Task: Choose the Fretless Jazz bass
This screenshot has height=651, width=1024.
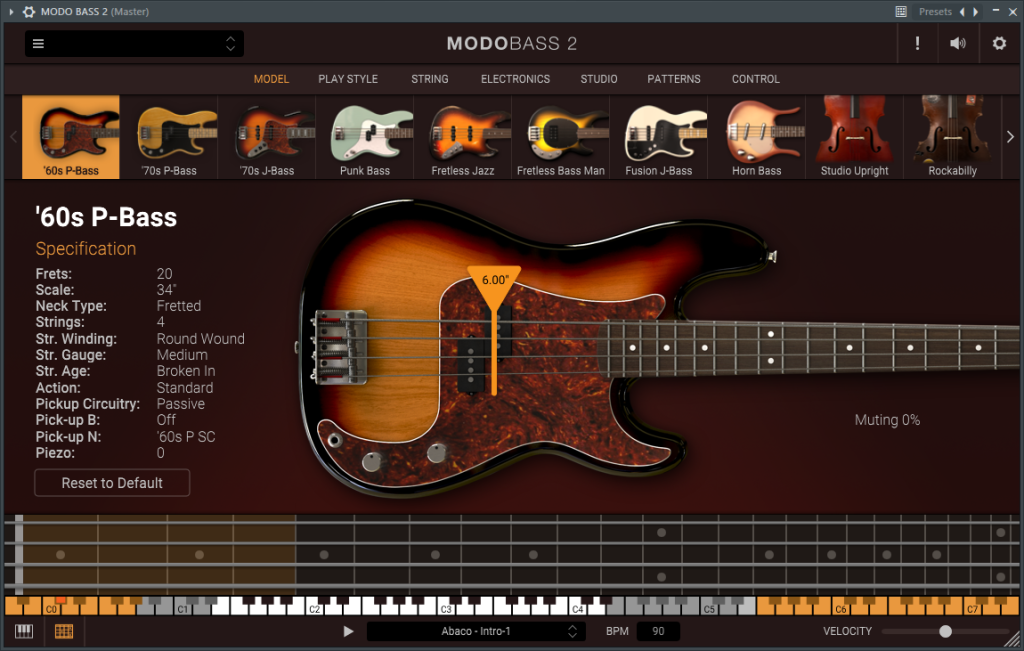Action: click(463, 137)
